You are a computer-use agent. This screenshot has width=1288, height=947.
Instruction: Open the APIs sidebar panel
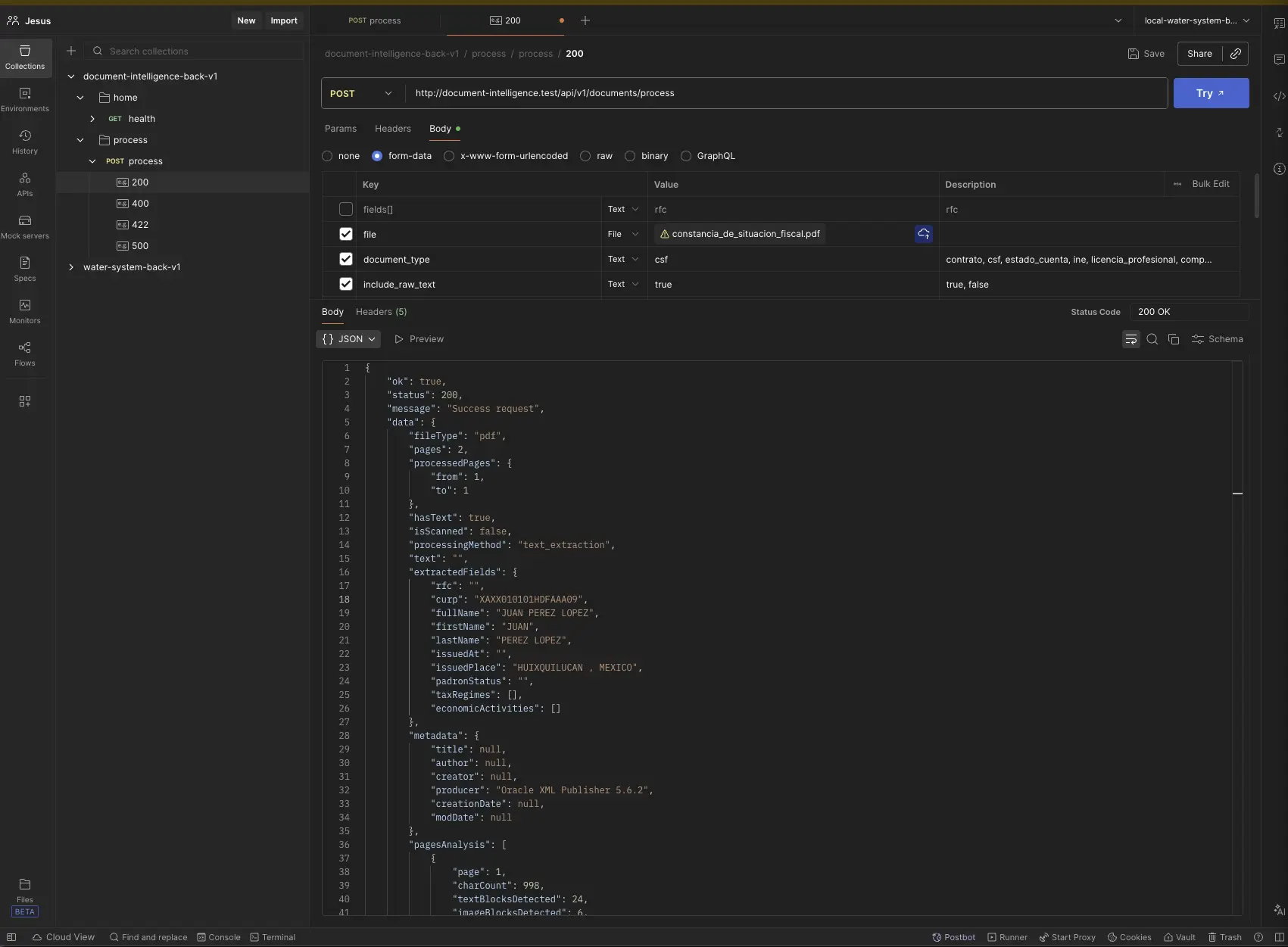(25, 184)
